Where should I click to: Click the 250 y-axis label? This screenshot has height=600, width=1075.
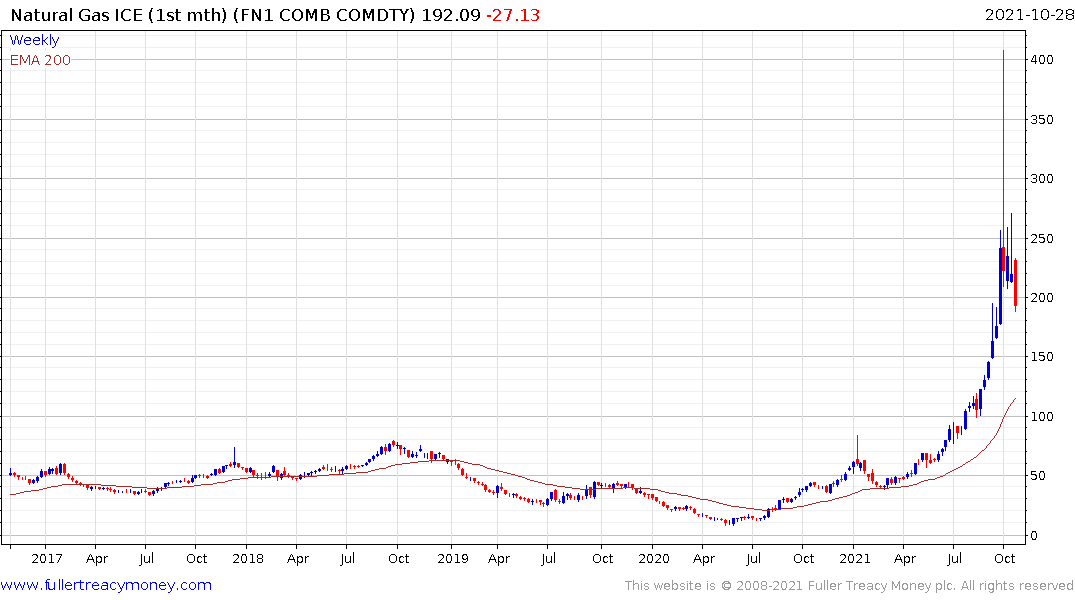(x=1042, y=239)
